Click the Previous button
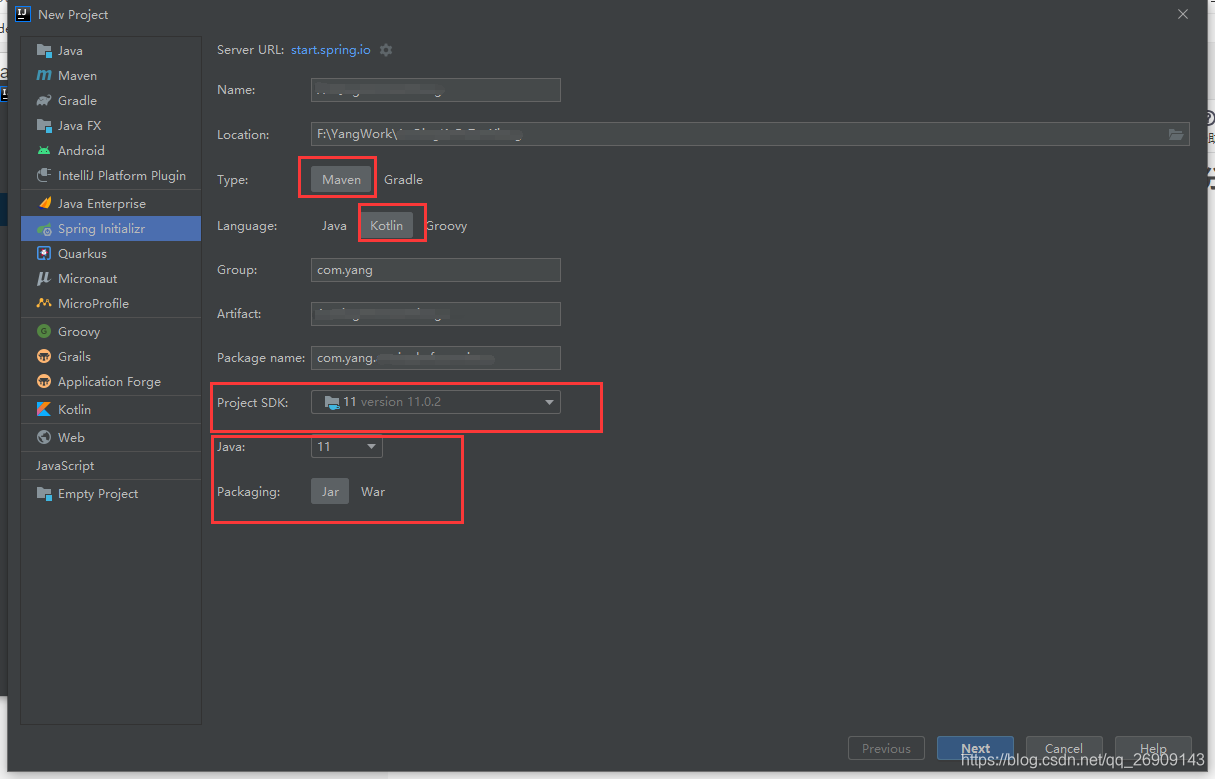Screen dimensions: 1215x779 (x=886, y=748)
